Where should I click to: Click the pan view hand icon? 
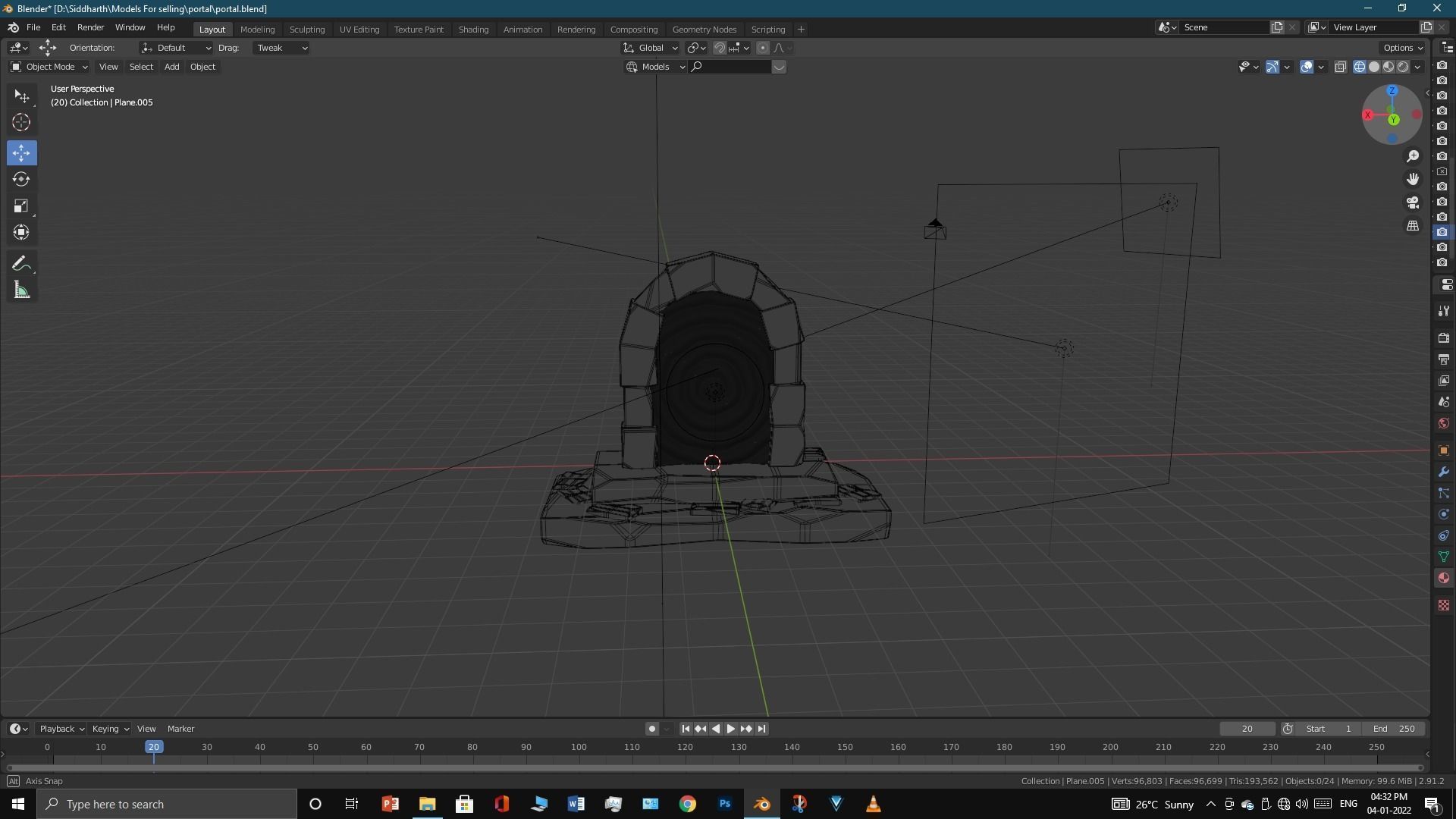pos(1413,180)
